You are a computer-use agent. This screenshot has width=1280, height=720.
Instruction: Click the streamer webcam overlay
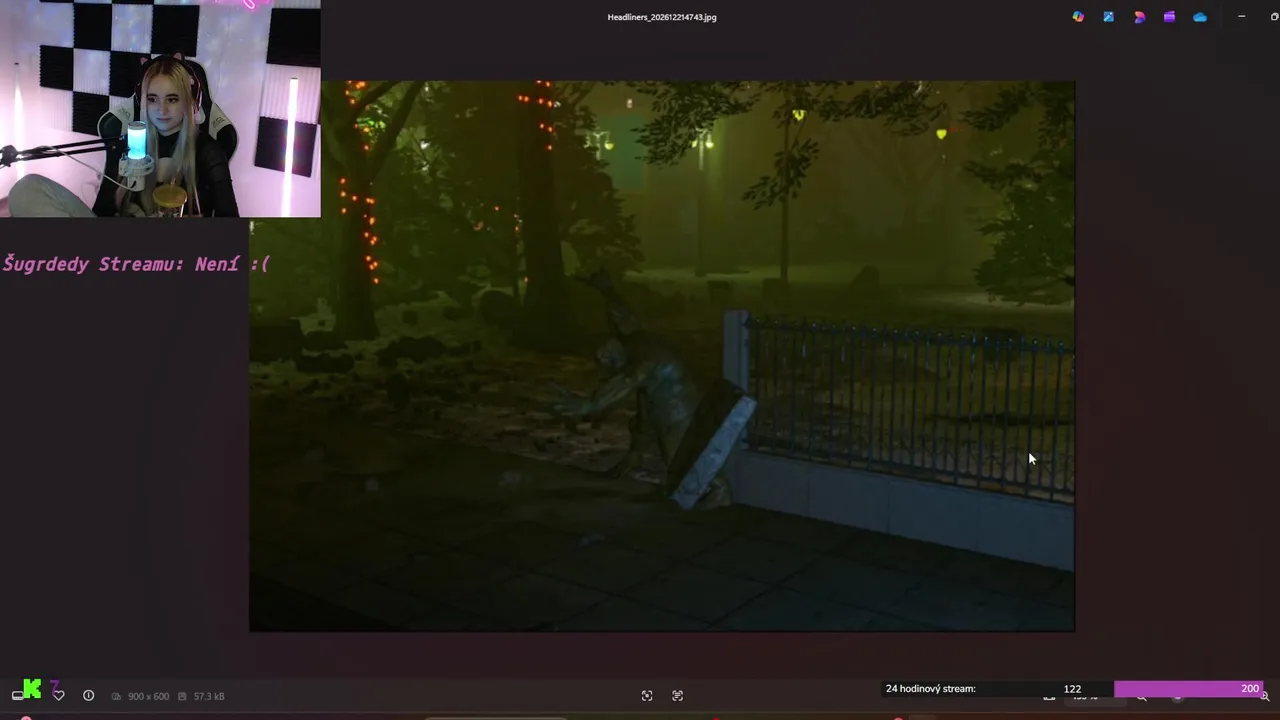point(160,108)
